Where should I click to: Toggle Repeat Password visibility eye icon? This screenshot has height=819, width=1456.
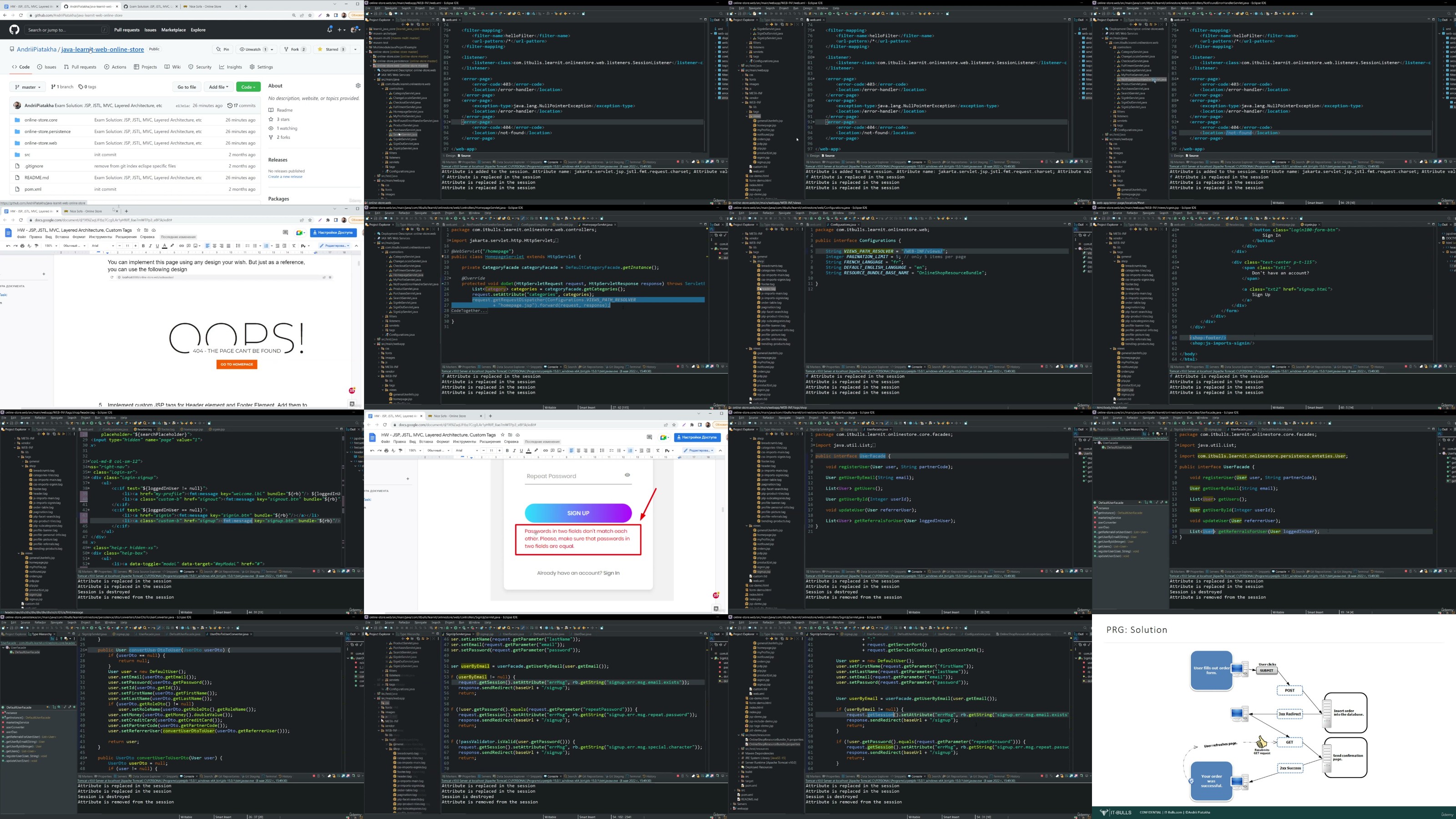click(627, 475)
